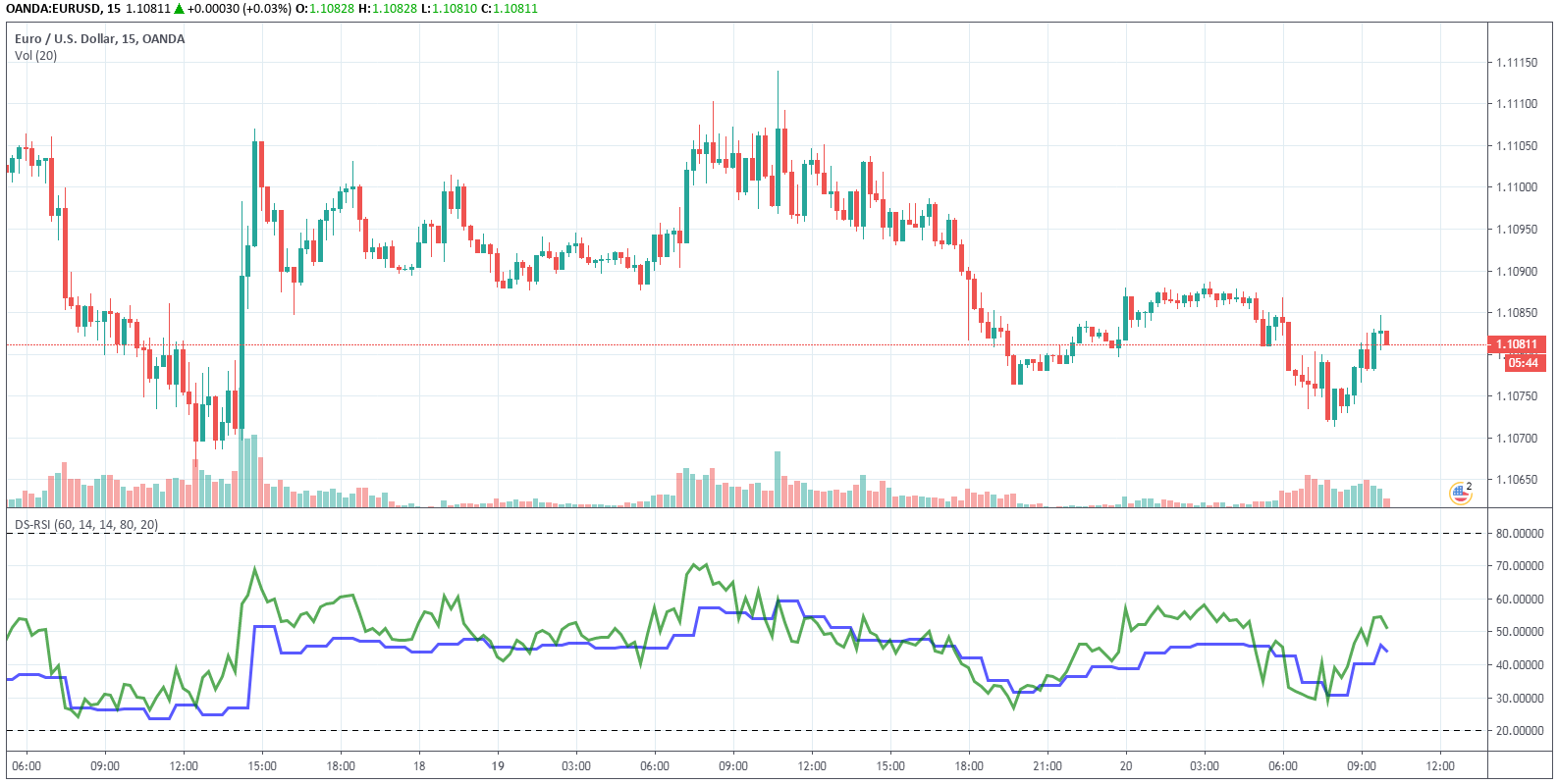
Task: Click the +0.00030 (+0.03%) change value
Action: (x=239, y=9)
